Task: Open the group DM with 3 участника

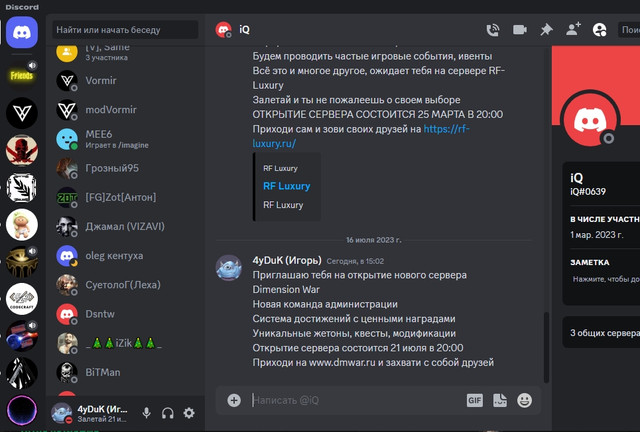Action: 127,53
